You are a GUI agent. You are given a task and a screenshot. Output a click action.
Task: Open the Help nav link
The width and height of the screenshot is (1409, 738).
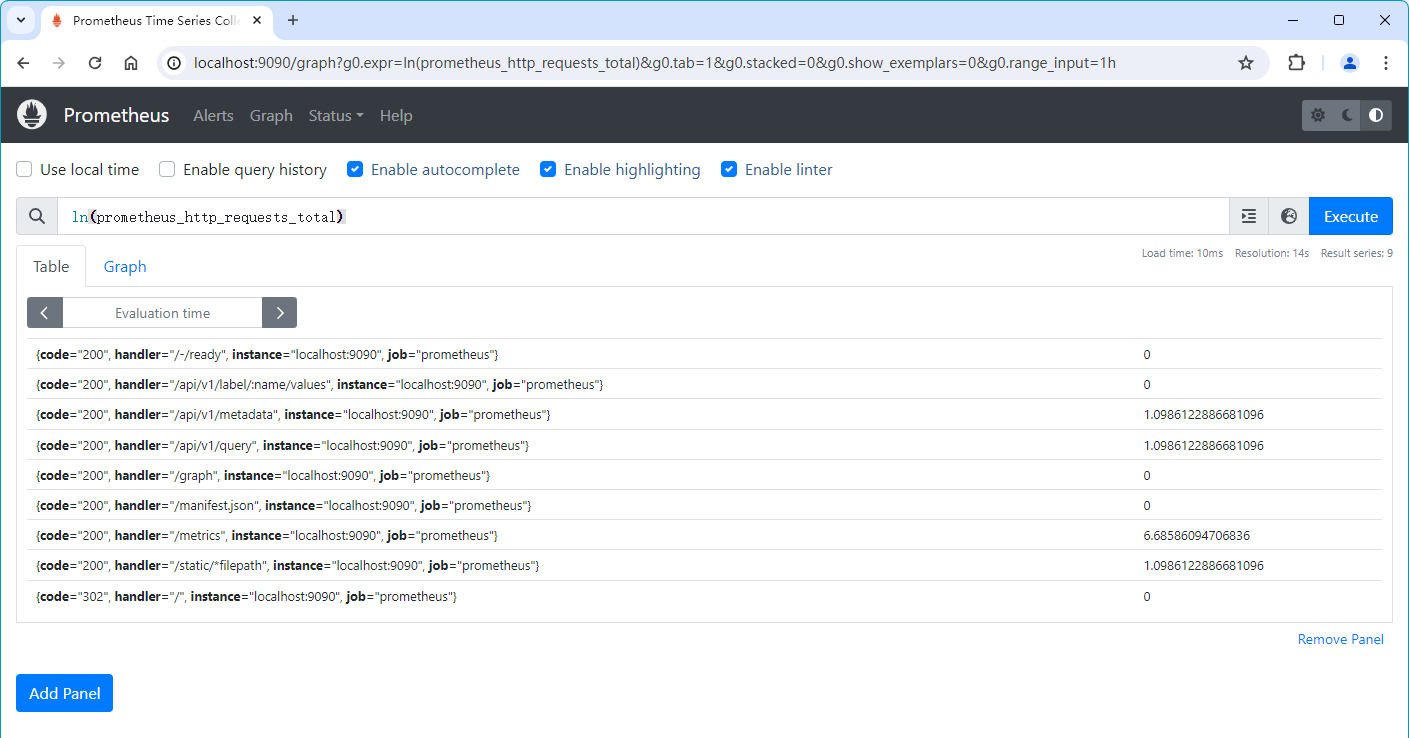(396, 115)
